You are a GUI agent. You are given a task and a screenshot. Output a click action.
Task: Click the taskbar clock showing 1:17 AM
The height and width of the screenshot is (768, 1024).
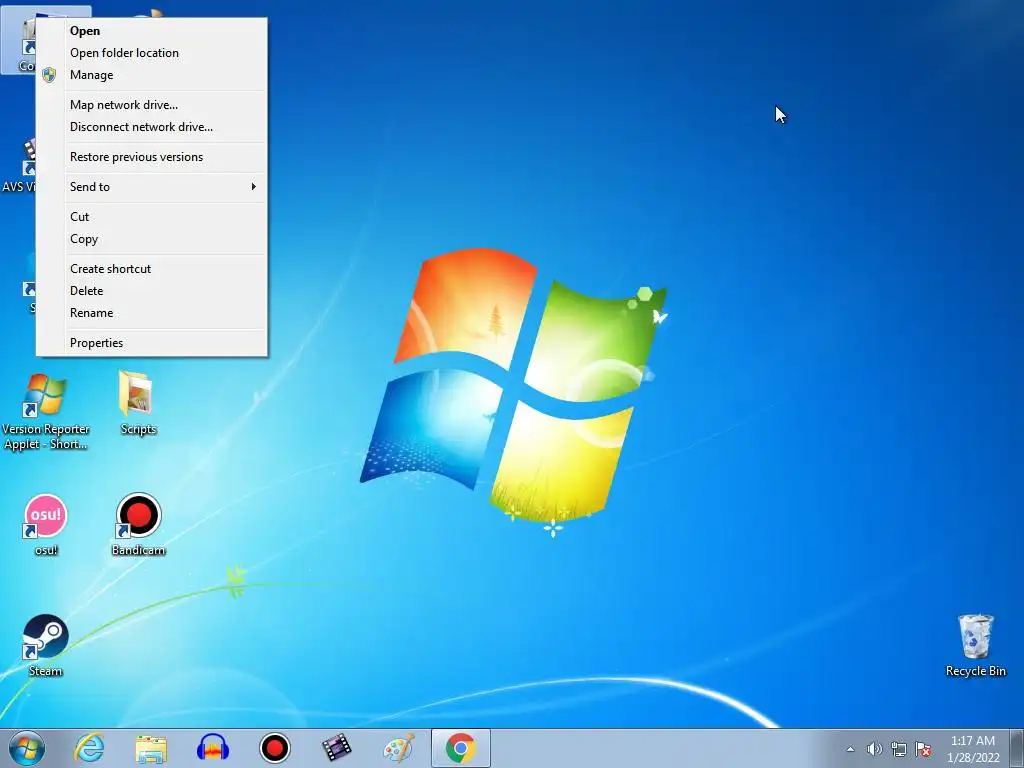(973, 749)
